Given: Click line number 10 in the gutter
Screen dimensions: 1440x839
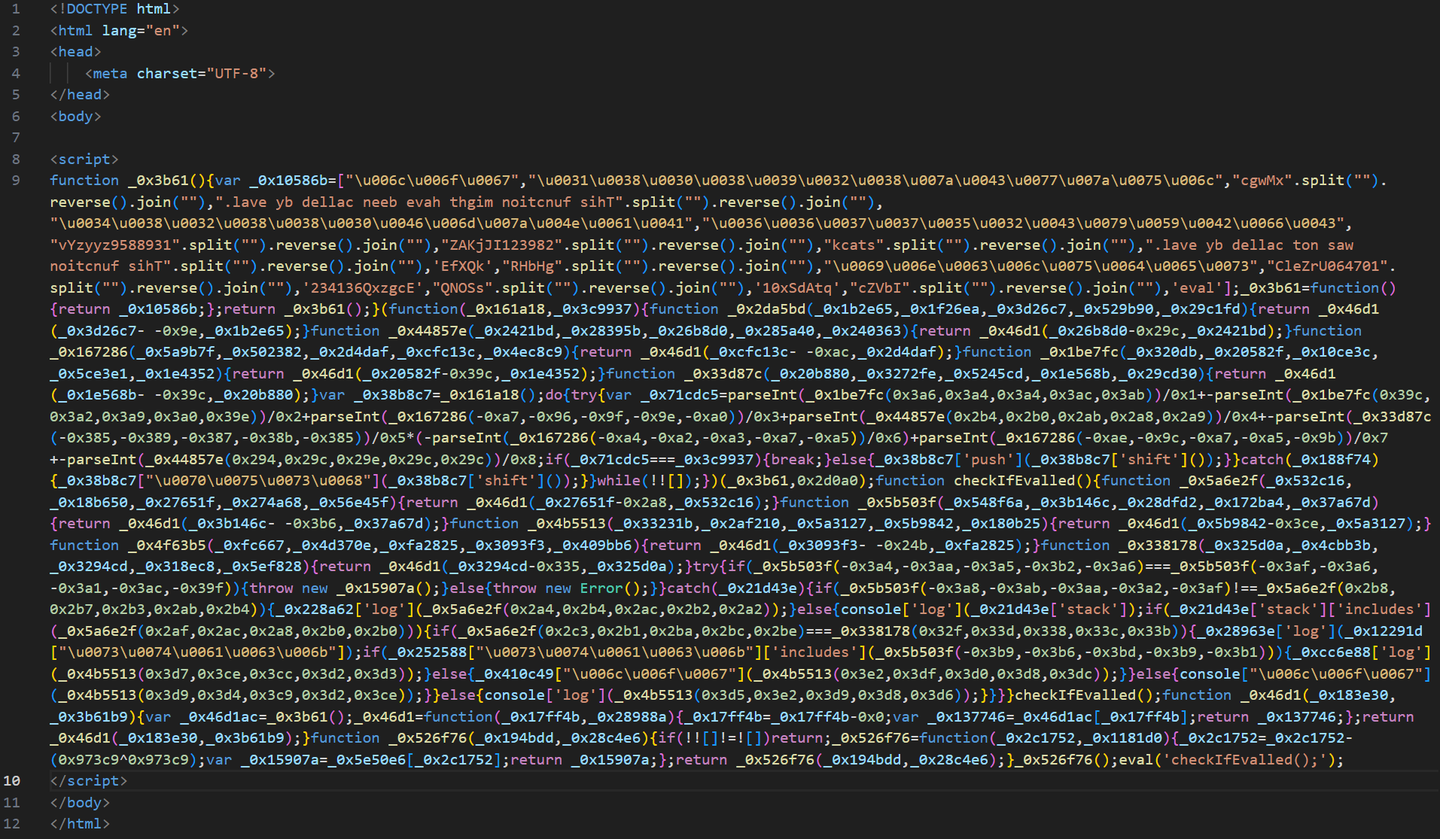Looking at the screenshot, I should pos(12,781).
